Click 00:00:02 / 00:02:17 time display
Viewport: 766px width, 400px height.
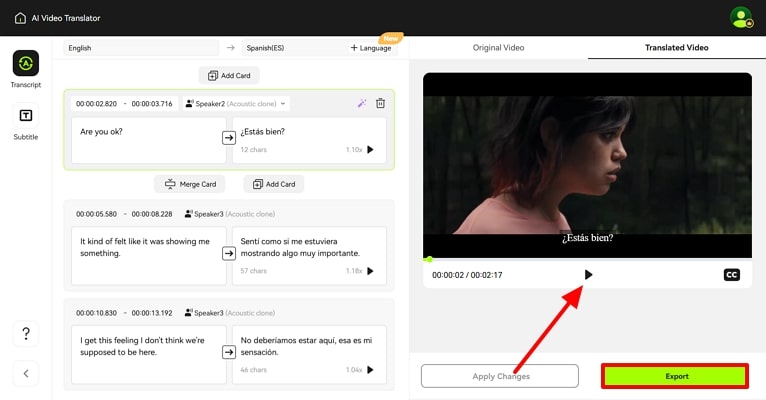pos(467,275)
